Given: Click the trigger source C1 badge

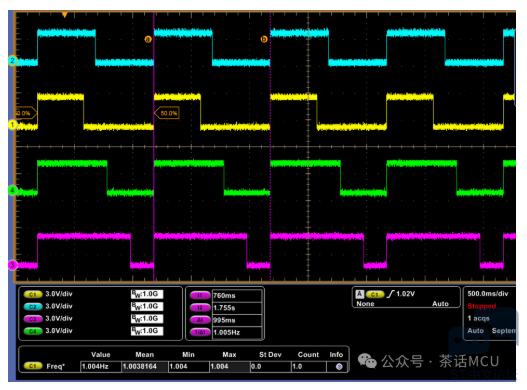Looking at the screenshot, I should point(375,295).
